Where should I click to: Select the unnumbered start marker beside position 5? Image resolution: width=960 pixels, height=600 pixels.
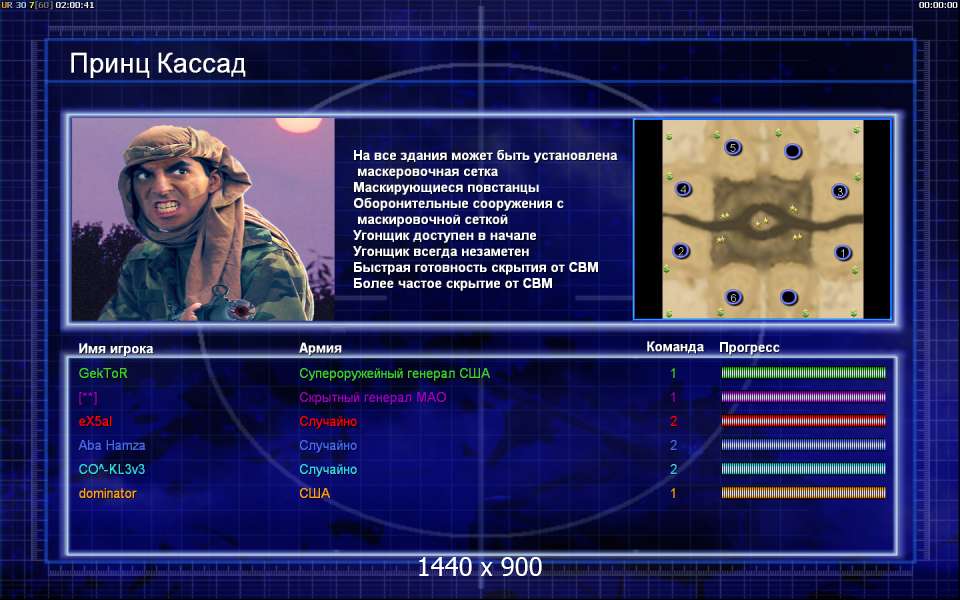(792, 151)
